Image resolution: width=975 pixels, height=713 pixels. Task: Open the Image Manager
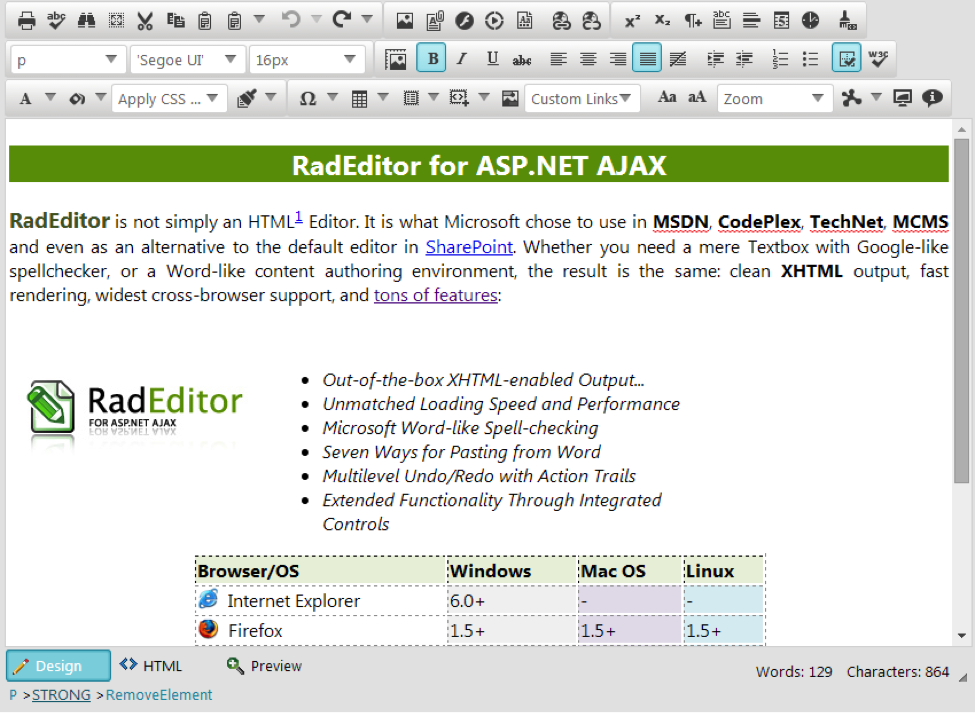point(405,21)
